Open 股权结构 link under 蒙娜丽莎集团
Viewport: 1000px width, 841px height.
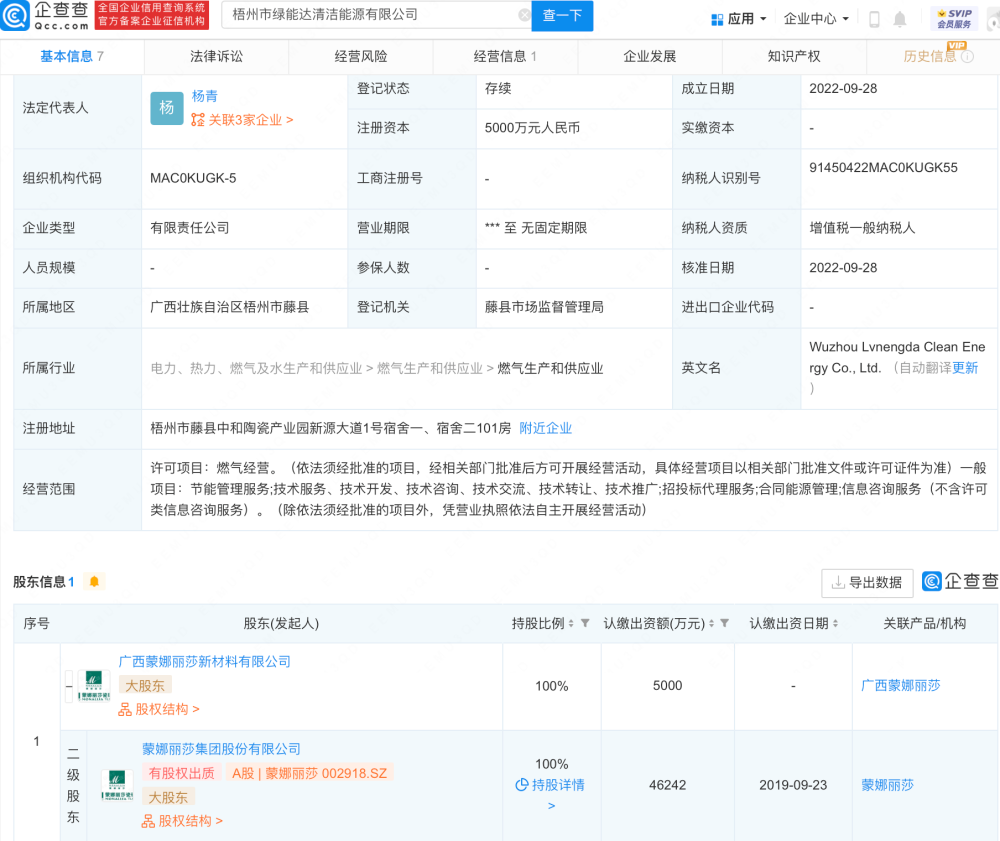tap(182, 821)
